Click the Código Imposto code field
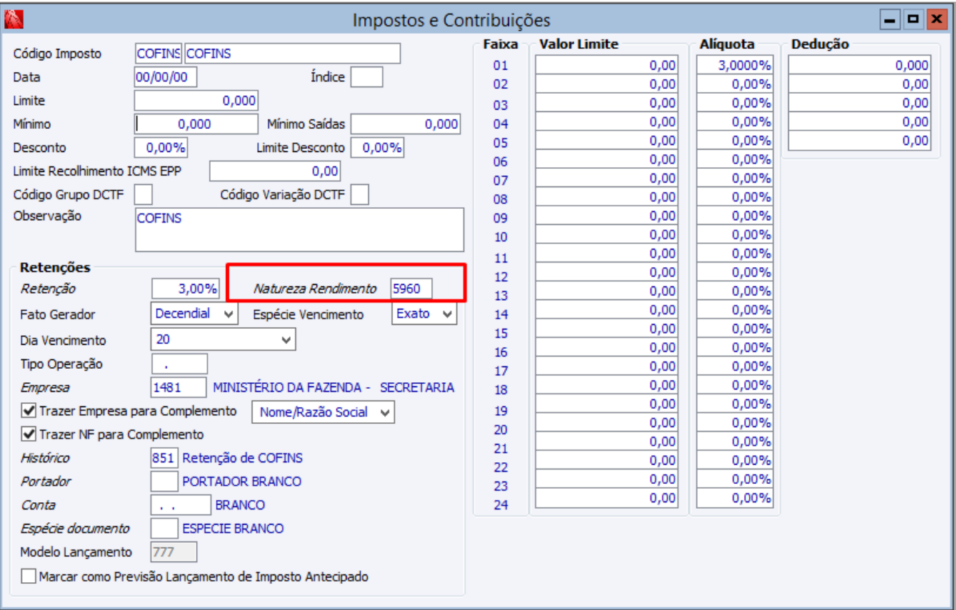This screenshot has height=610, width=956. point(159,54)
